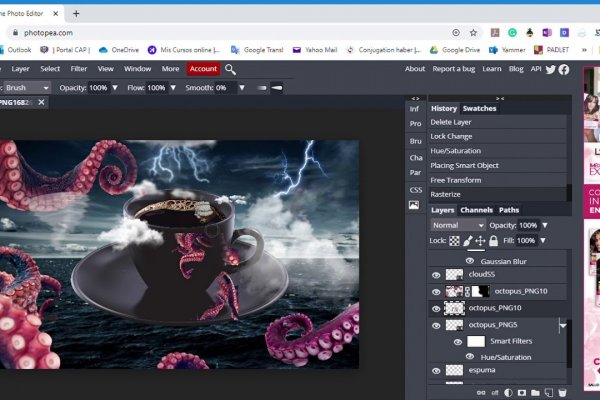Expand the layer Opacity dropdown arrow
The width and height of the screenshot is (600, 400).
[543, 226]
